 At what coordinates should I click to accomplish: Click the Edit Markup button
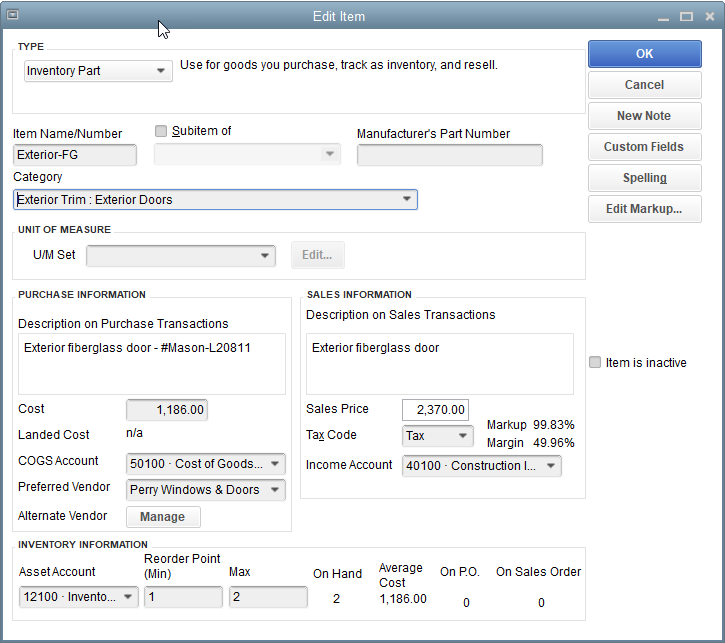point(644,209)
